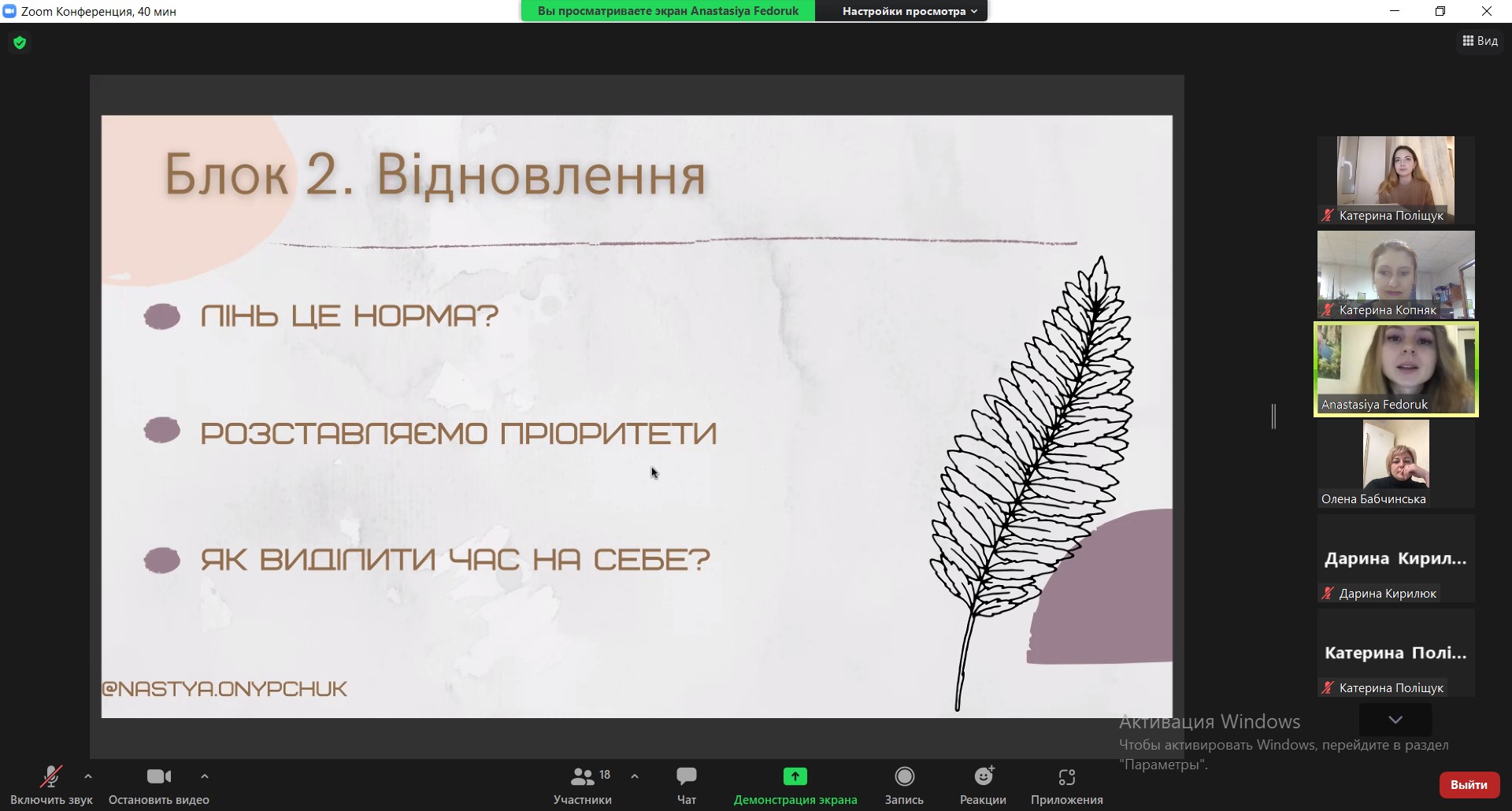
Task: Expand audio options arrow beside microphone
Action: [88, 776]
